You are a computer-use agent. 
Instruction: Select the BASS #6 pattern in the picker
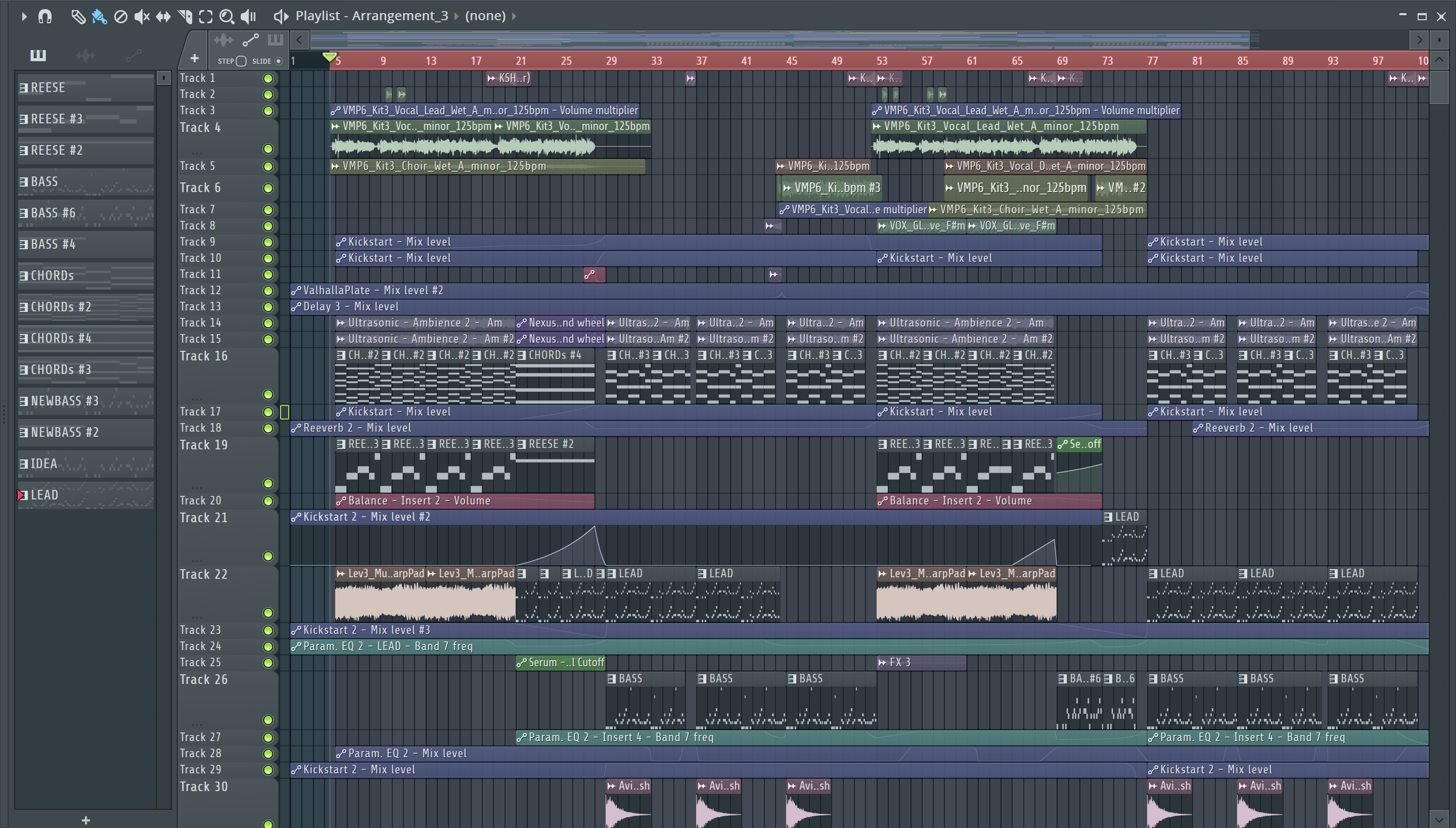[x=85, y=213]
